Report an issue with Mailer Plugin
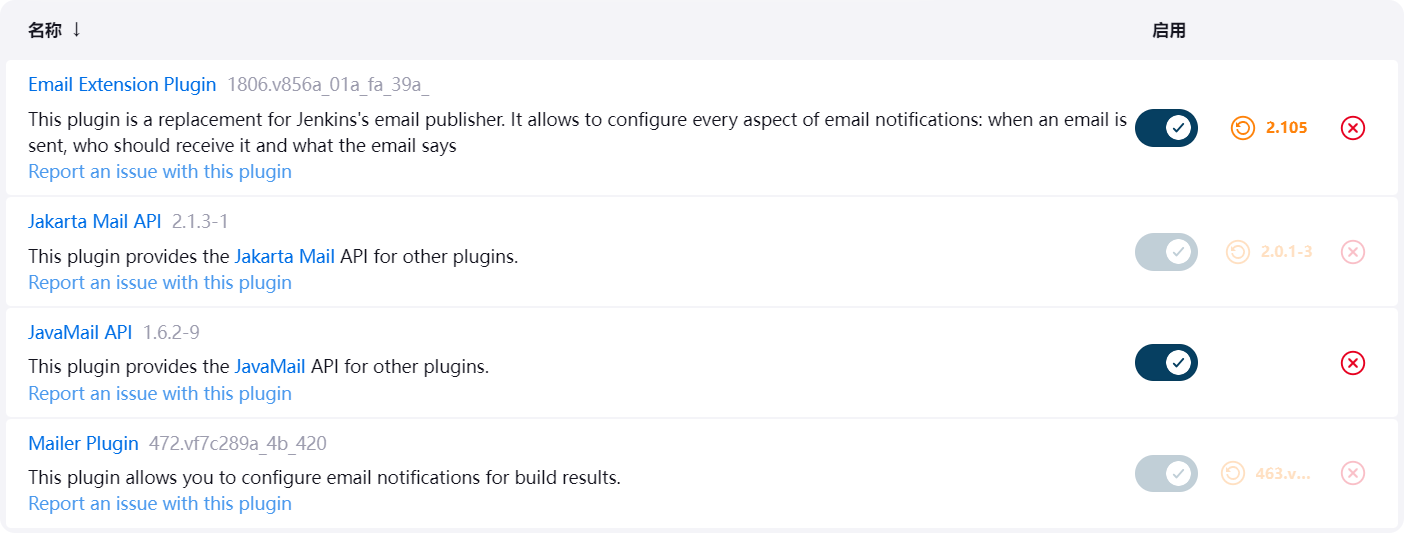This screenshot has width=1404, height=533. (160, 503)
